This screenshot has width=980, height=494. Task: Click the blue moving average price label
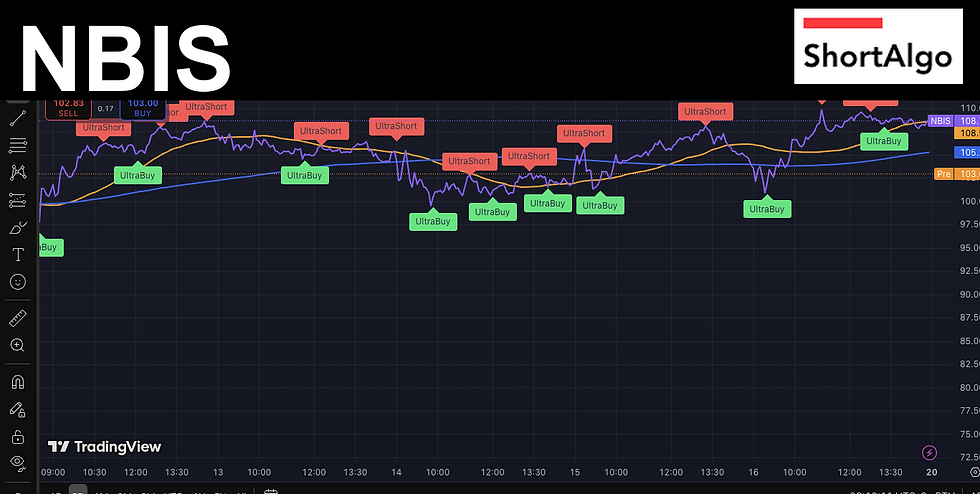tap(967, 152)
